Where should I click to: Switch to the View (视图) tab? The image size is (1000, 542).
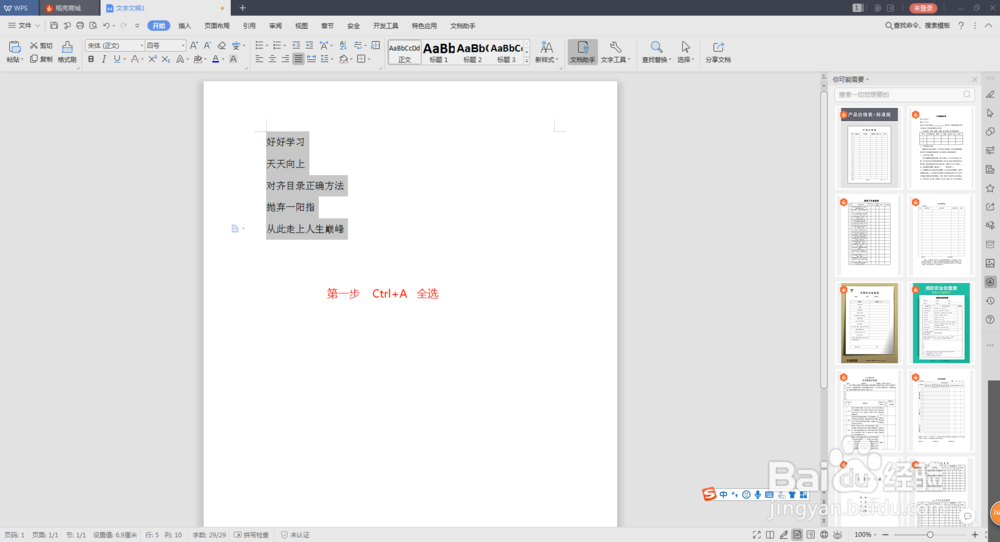coord(301,26)
